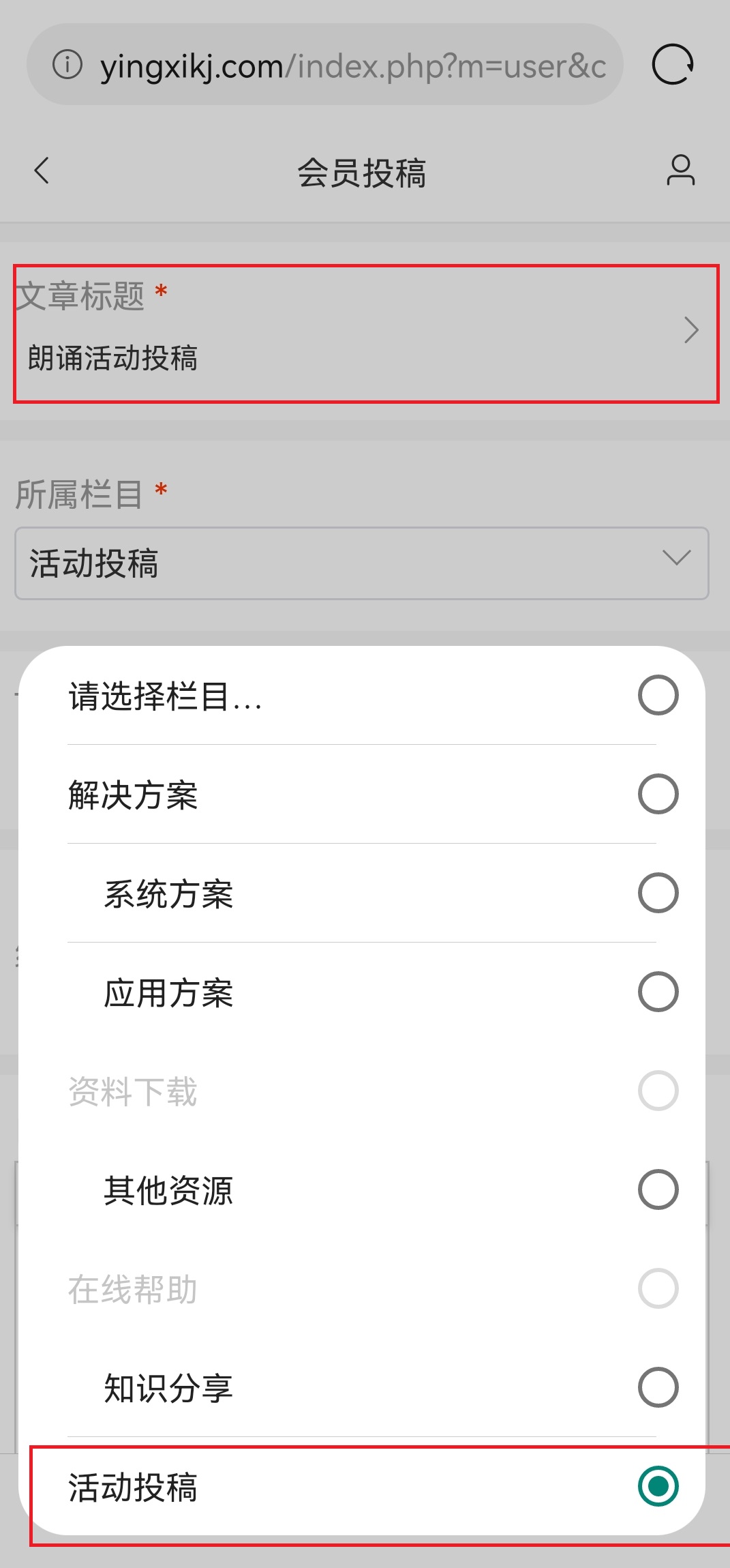Edit the 文章标题 field text 朗诵活动投稿
This screenshot has height=1568, width=730.
[x=112, y=358]
